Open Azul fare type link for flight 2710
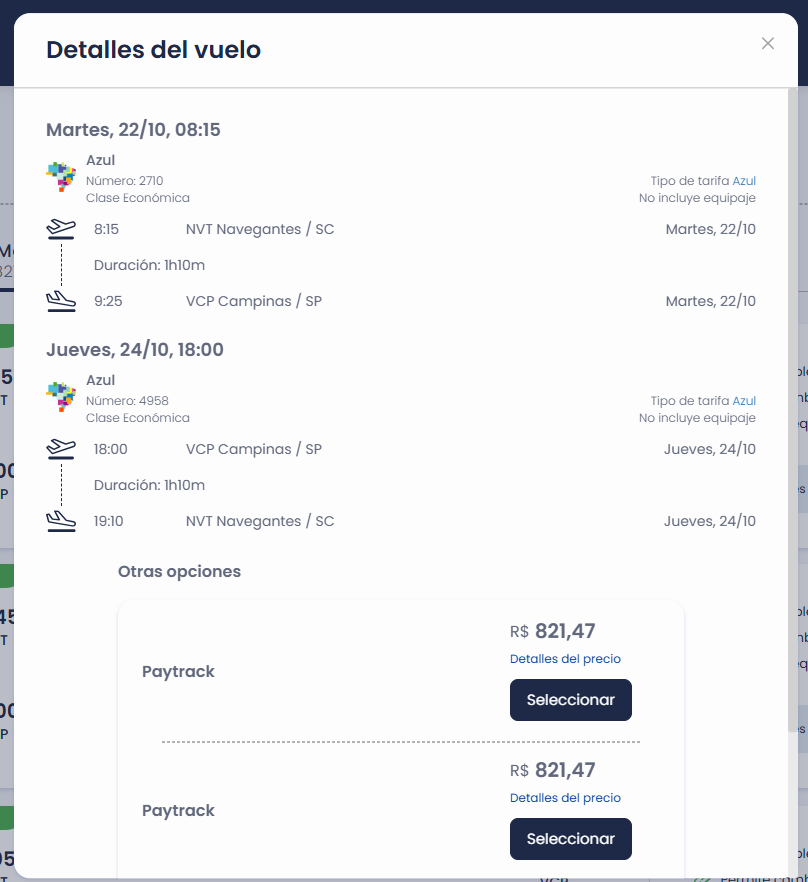The height and width of the screenshot is (882, 808). coord(744,181)
